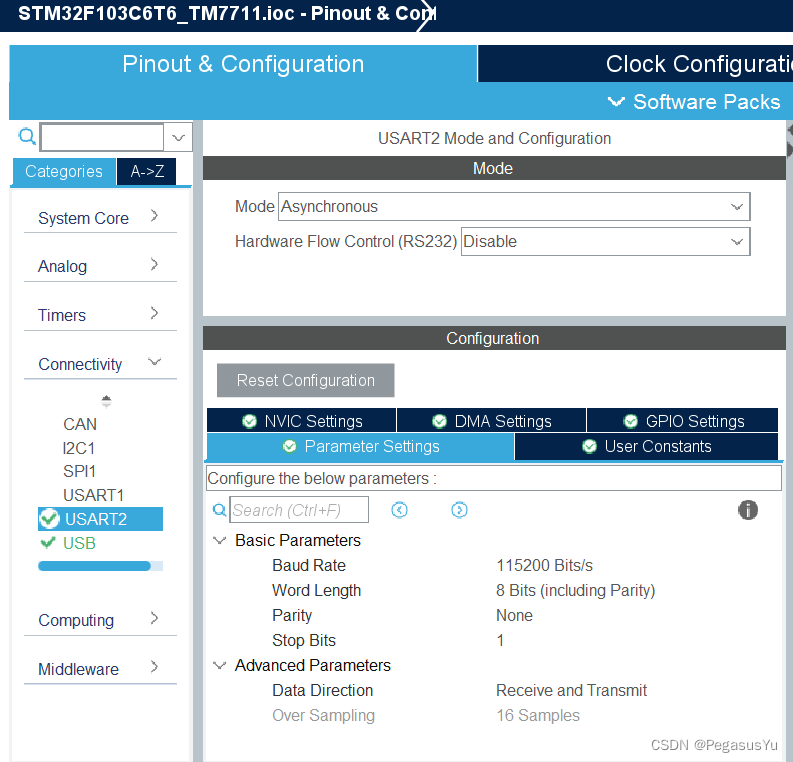The width and height of the screenshot is (793, 762).
Task: Click the Reset Configuration button
Action: tap(305, 380)
